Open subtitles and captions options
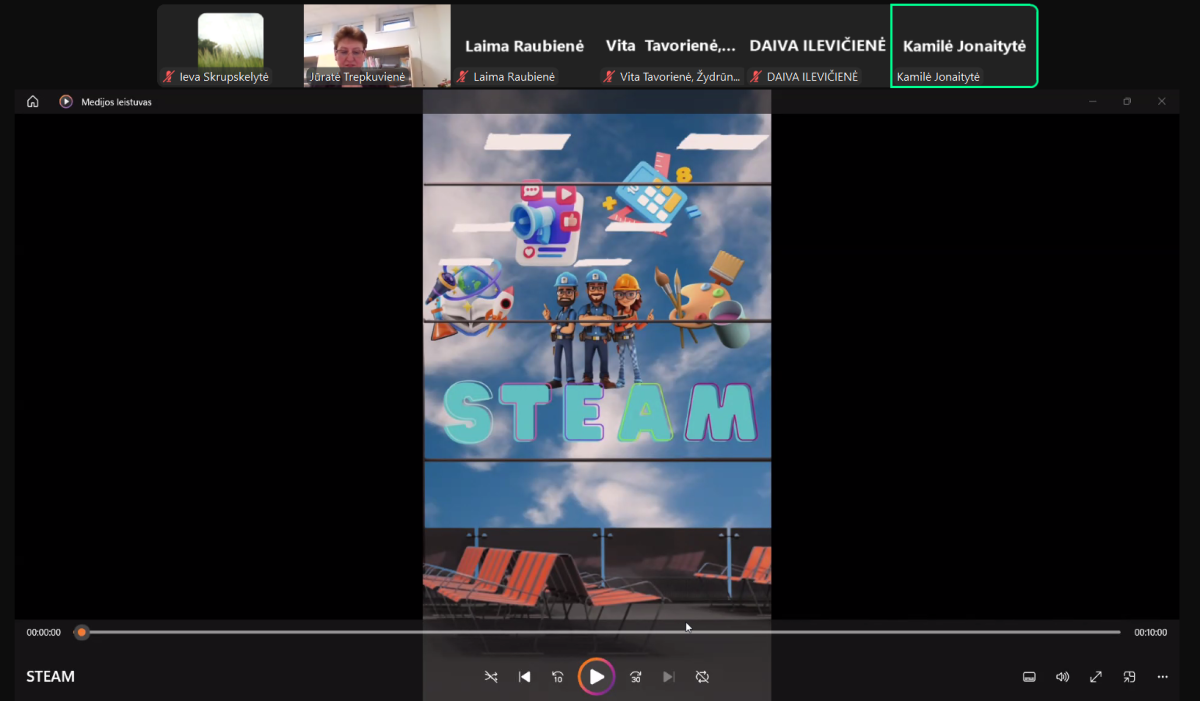This screenshot has height=701, width=1200. pos(1029,677)
